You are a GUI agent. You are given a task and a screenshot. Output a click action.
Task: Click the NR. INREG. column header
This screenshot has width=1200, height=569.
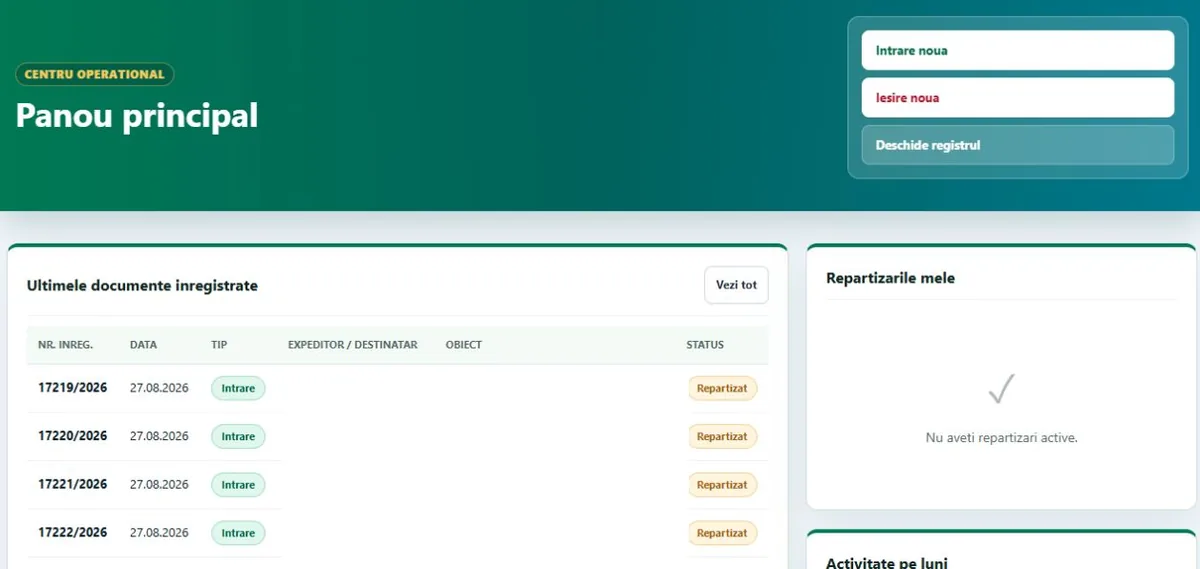(65, 345)
